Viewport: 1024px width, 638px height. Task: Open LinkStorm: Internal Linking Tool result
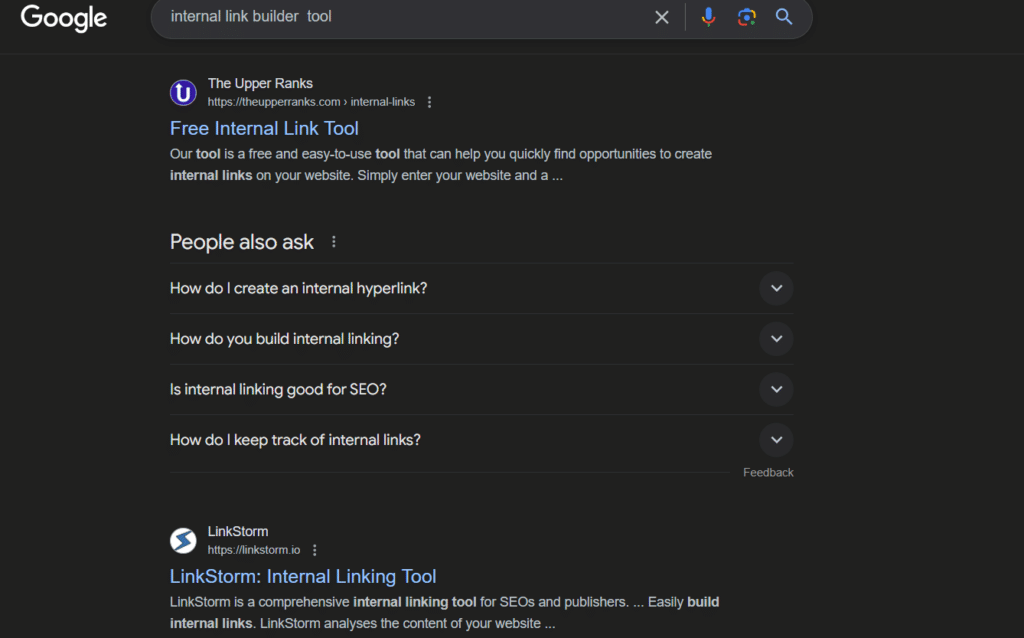coord(303,576)
